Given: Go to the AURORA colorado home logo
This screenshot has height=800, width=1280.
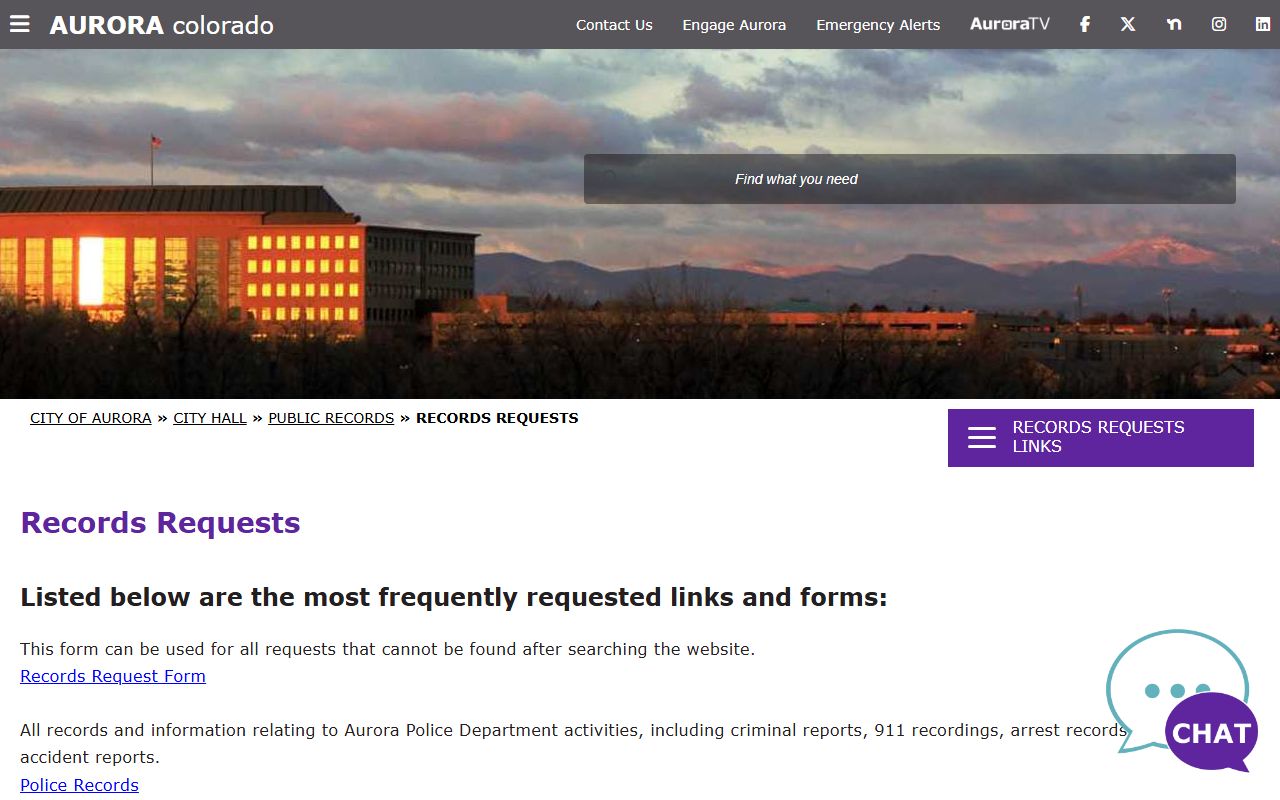Looking at the screenshot, I should pyautogui.click(x=161, y=25).
